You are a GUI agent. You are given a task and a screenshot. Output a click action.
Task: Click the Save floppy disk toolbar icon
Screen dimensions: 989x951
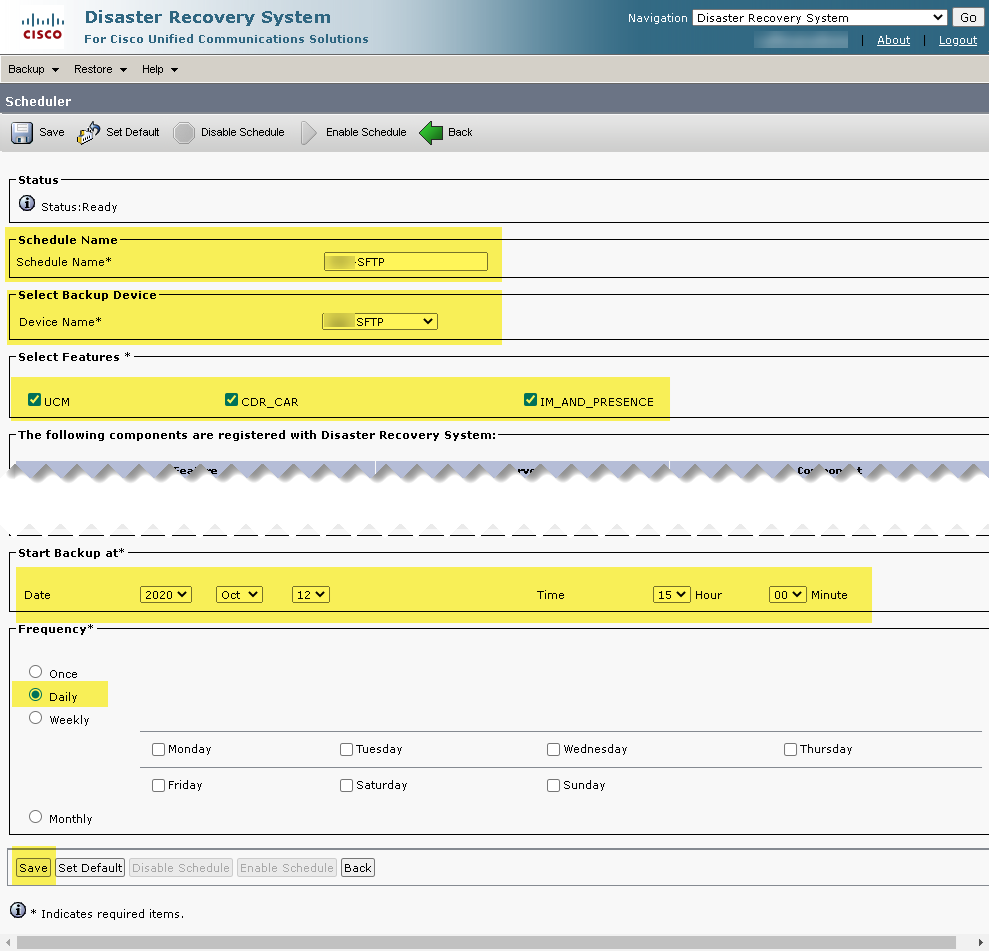click(x=21, y=133)
